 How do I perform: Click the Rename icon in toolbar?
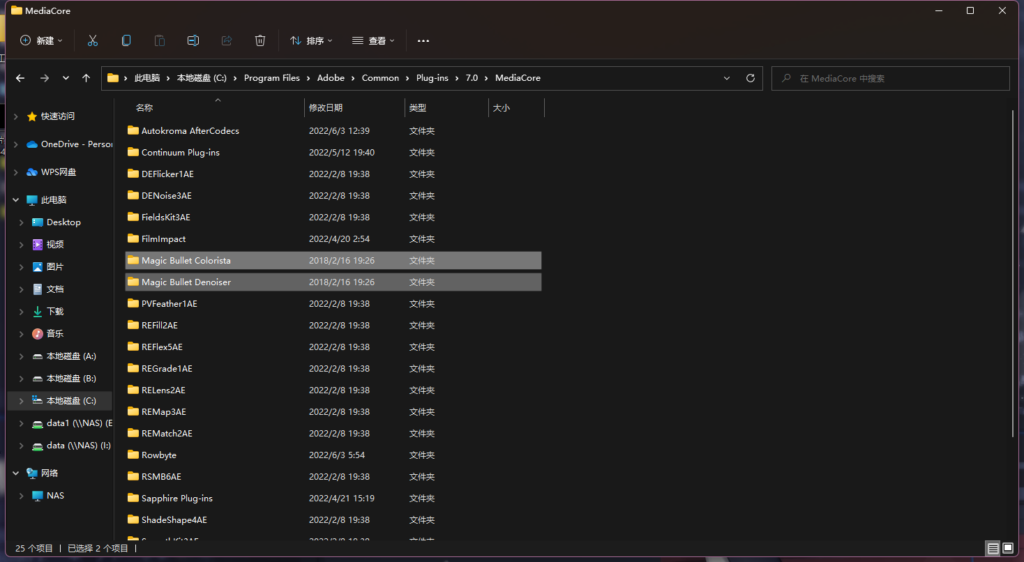click(193, 40)
